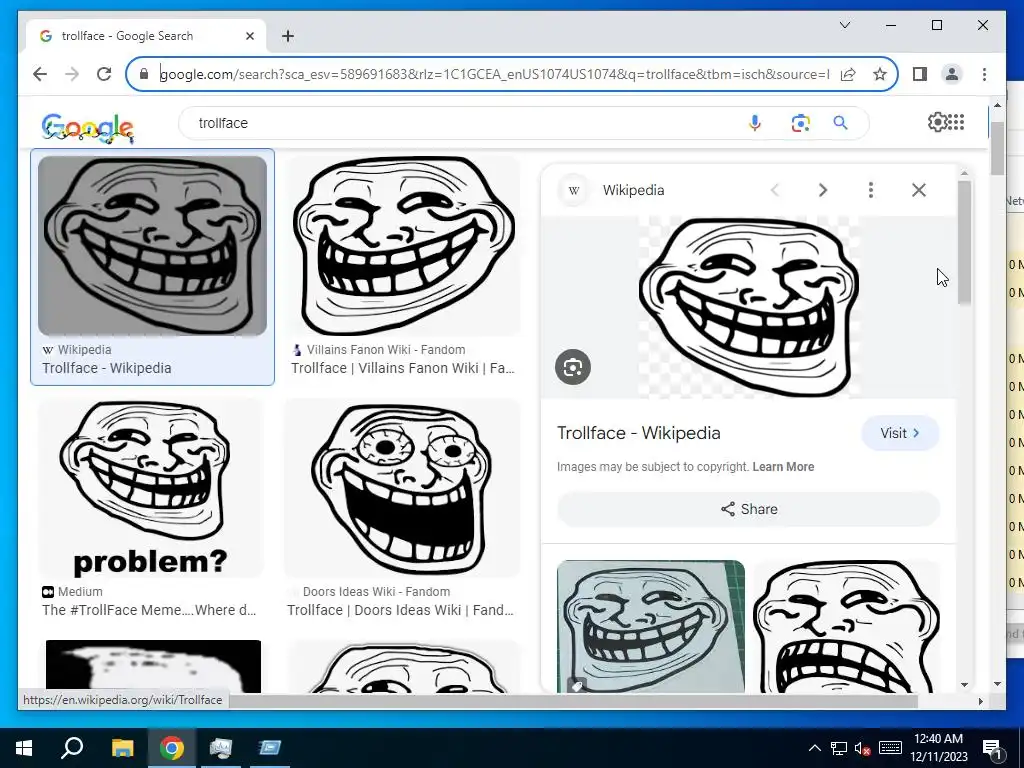The width and height of the screenshot is (1024, 768).
Task: Click the preview panel scroll-down arrow
Action: point(964,684)
